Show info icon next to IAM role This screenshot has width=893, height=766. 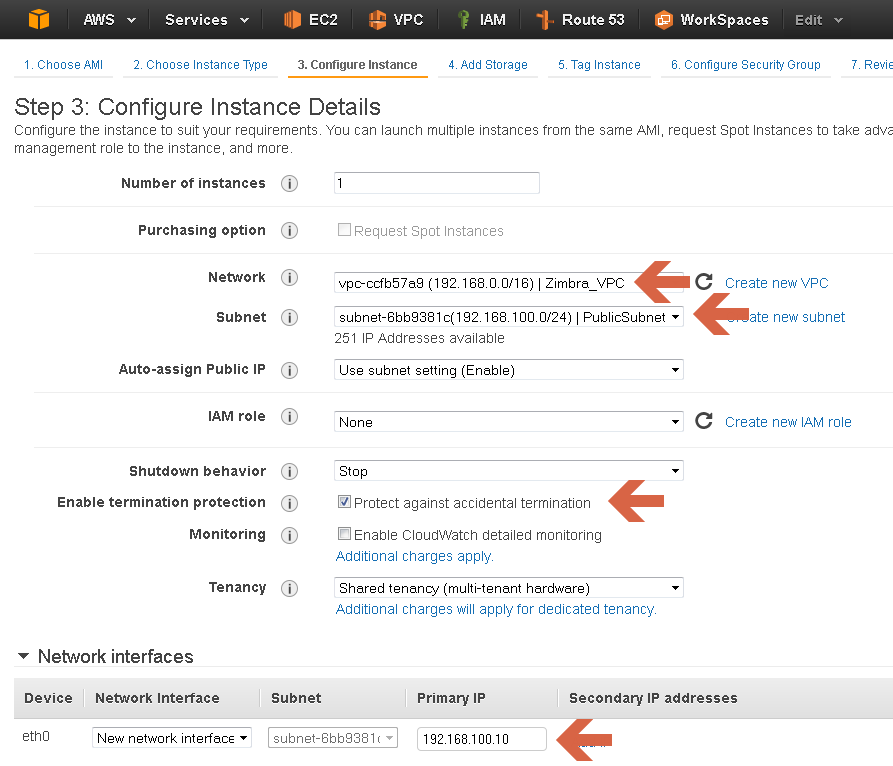289,416
